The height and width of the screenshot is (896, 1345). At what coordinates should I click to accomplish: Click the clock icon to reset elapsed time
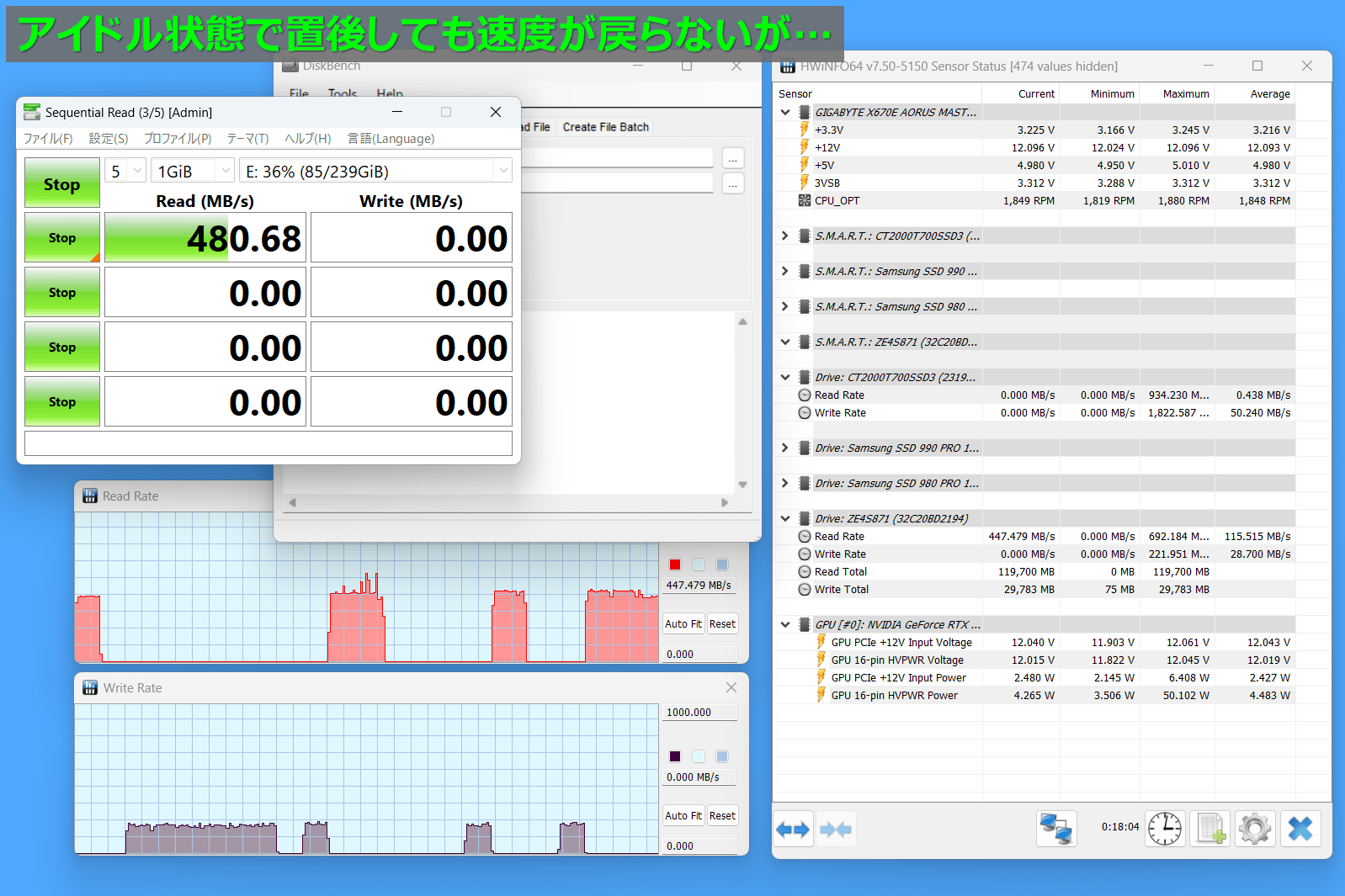pyautogui.click(x=1165, y=830)
